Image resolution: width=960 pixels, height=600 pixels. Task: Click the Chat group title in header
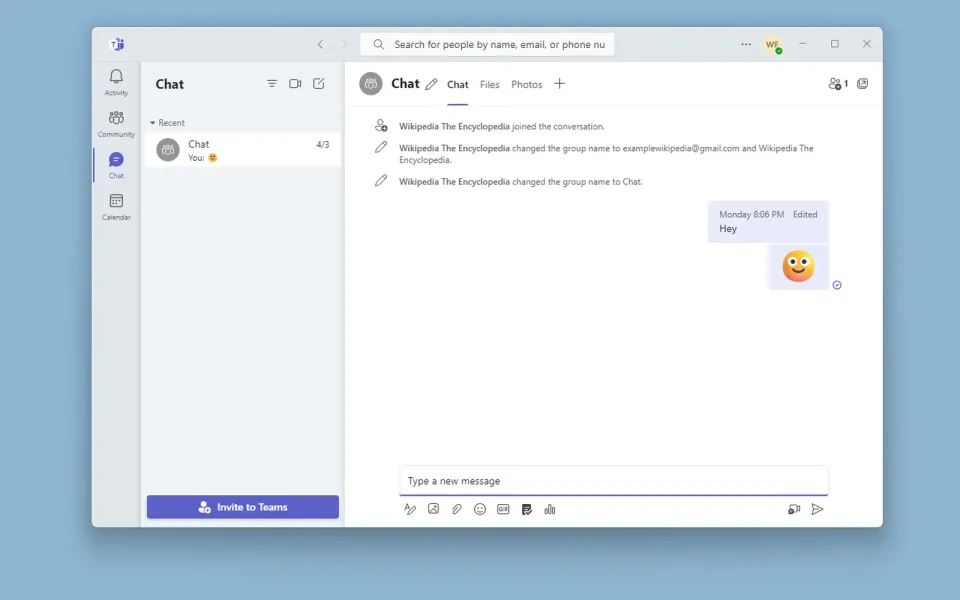[405, 84]
